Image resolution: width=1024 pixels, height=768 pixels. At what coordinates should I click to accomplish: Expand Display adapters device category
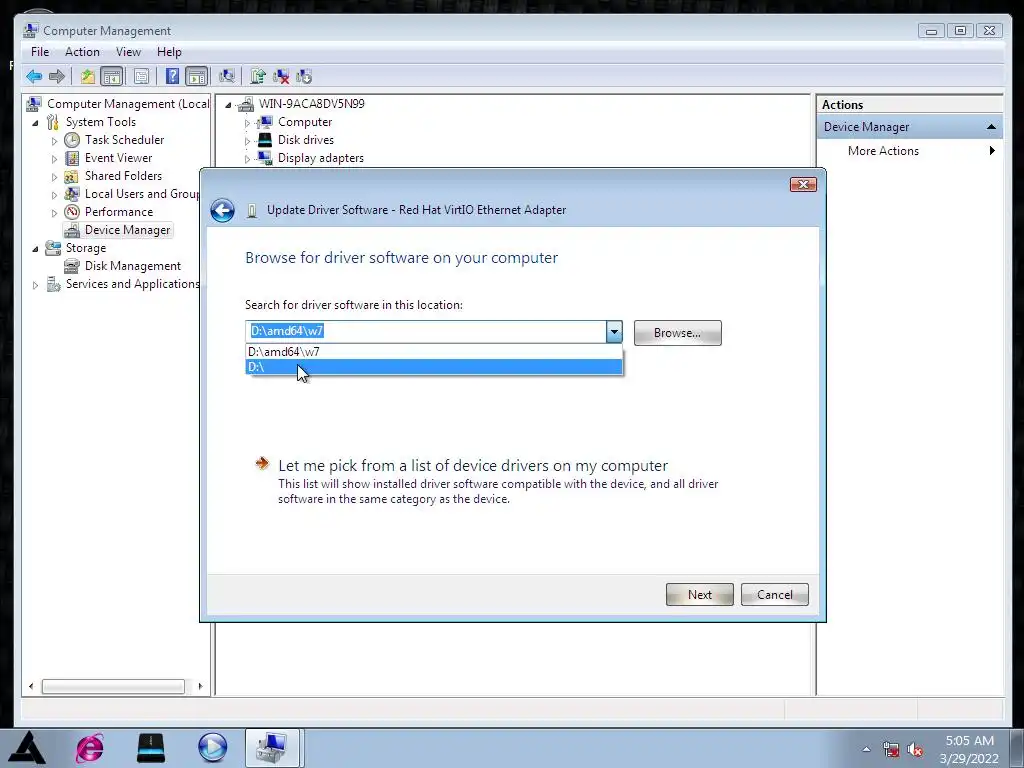point(247,159)
